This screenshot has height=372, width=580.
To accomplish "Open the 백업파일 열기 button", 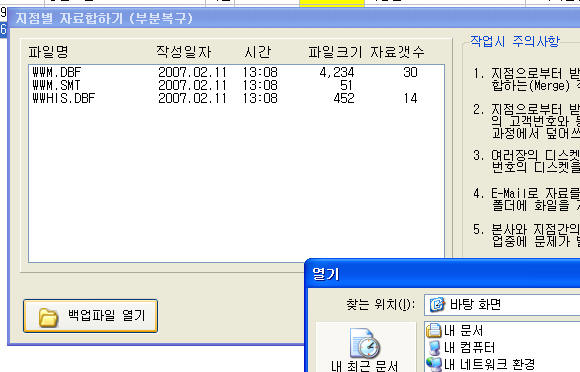I will (90, 316).
